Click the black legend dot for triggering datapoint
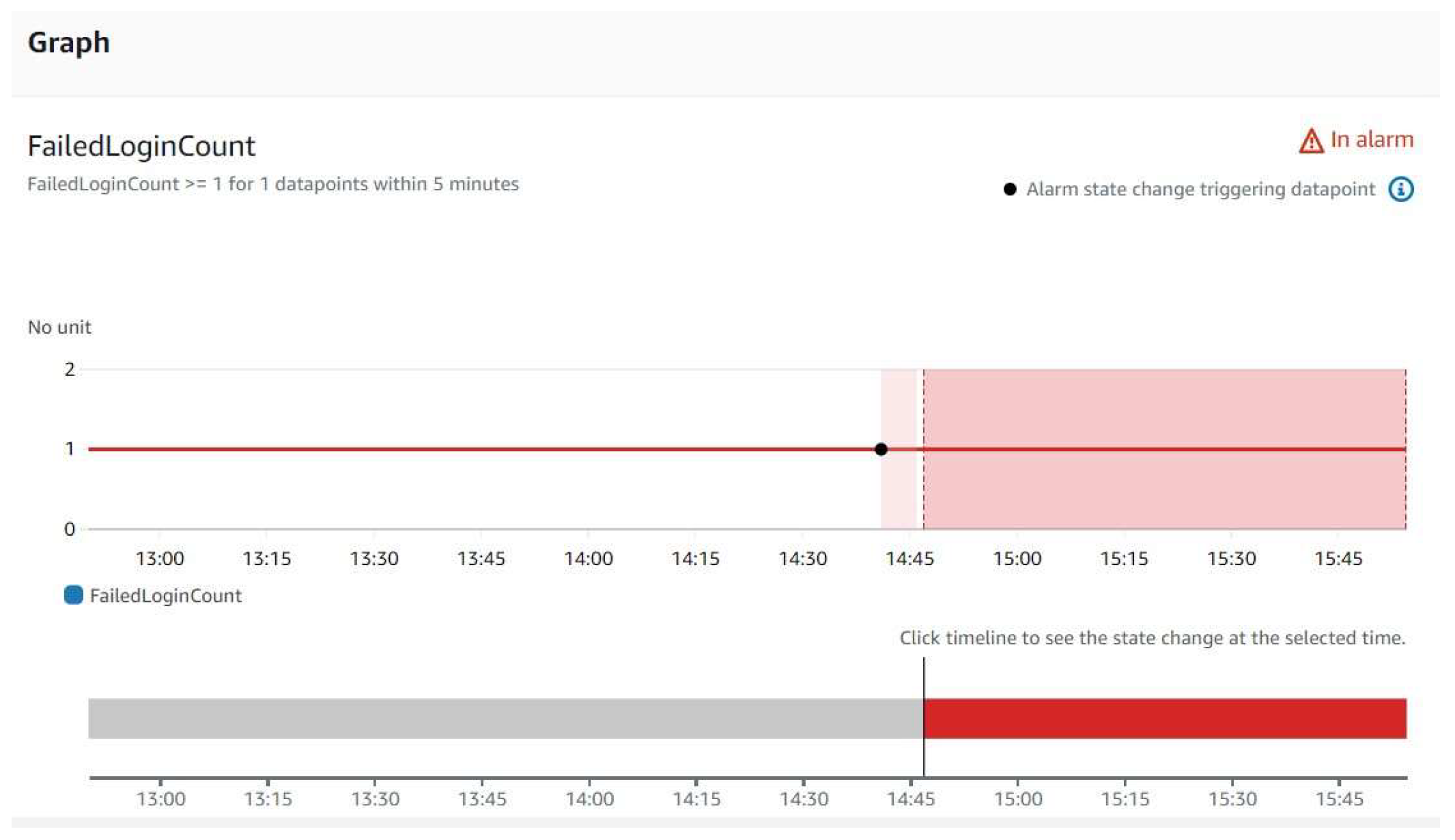Screen dimensions: 1455x840 (x=1010, y=189)
